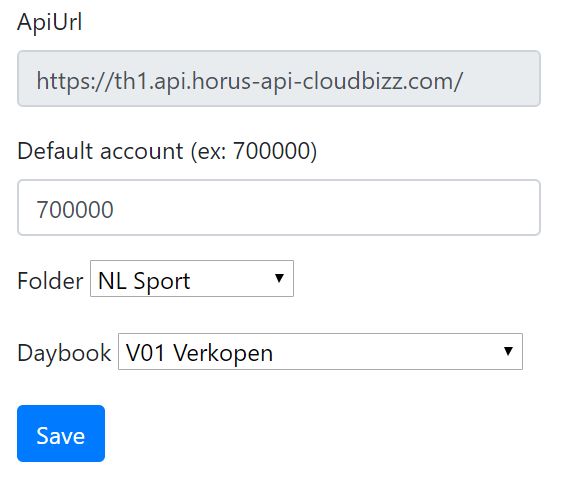The height and width of the screenshot is (482, 564).
Task: Click the ApiUrl label
Action: pyautogui.click(x=50, y=22)
